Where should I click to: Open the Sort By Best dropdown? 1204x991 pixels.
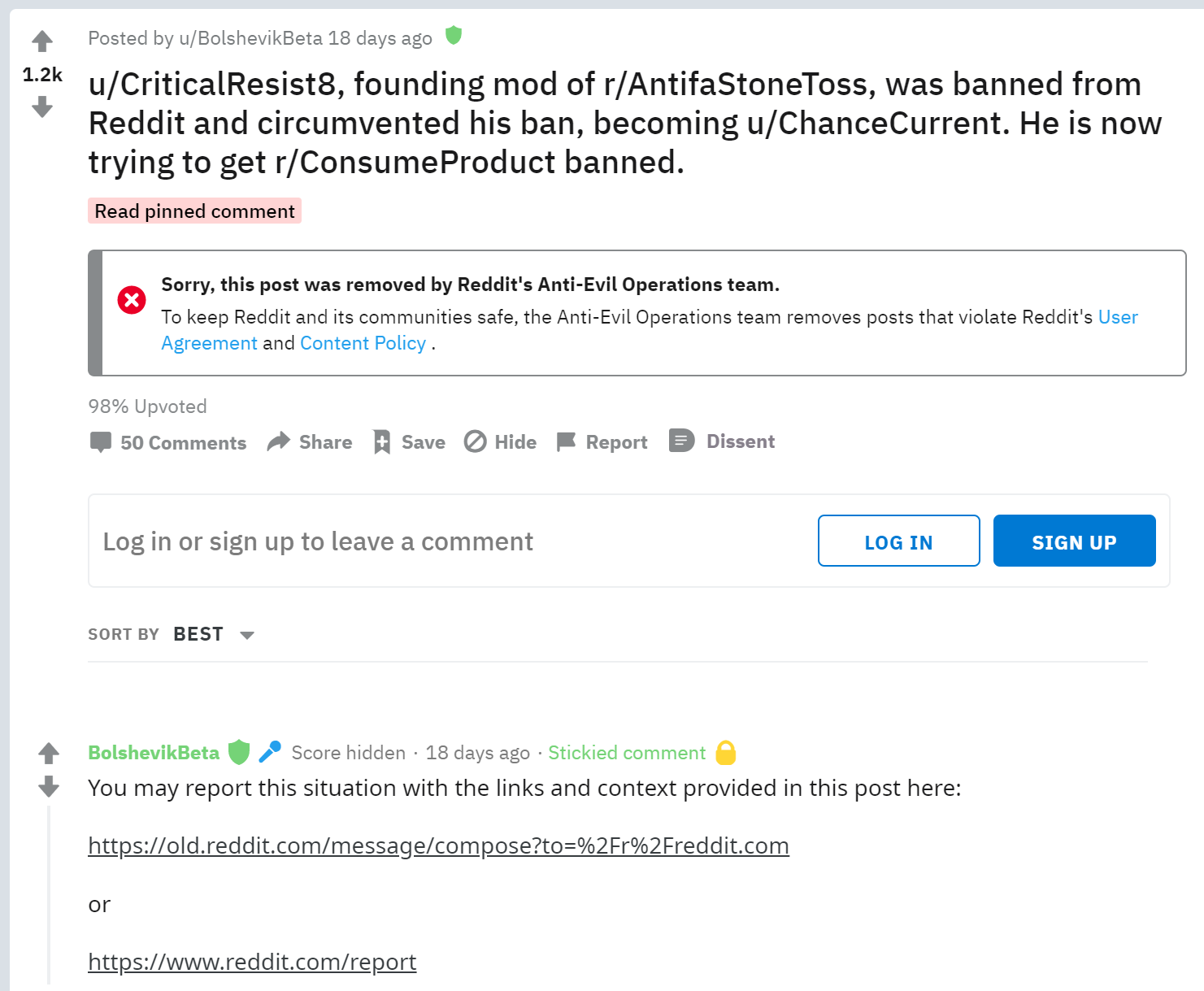point(198,634)
